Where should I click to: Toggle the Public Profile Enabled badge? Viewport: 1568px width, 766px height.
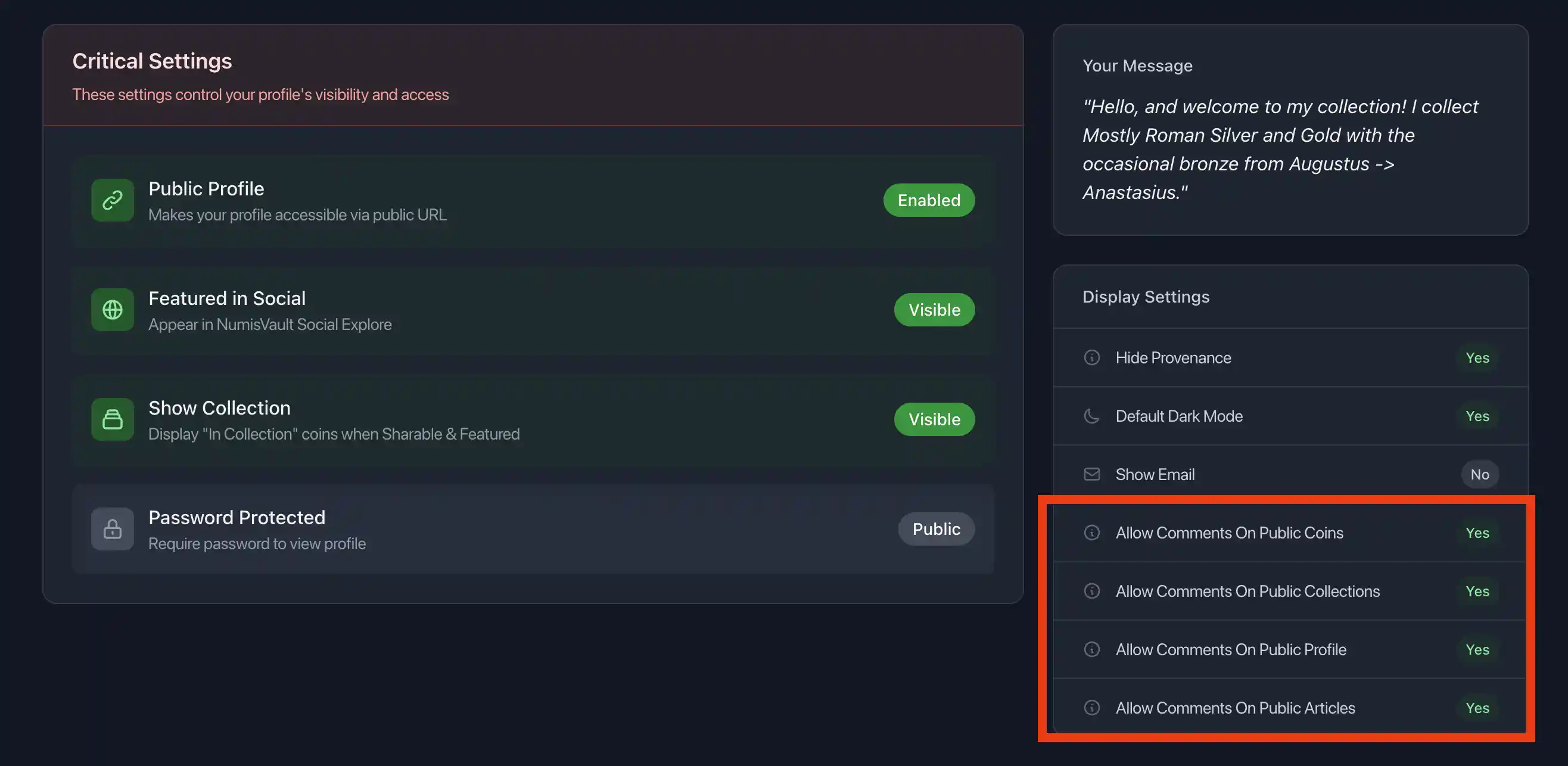[928, 200]
